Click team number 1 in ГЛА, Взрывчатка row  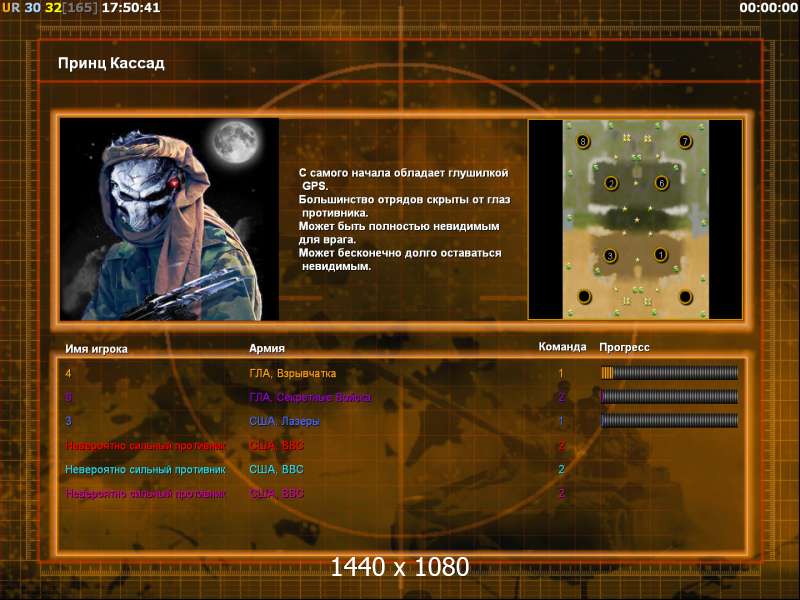click(x=561, y=373)
